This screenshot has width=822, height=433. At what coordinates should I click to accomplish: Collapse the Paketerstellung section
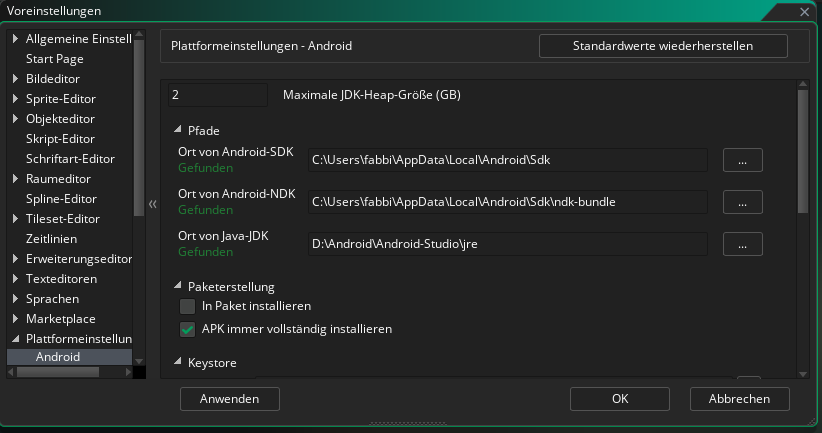[178, 285]
